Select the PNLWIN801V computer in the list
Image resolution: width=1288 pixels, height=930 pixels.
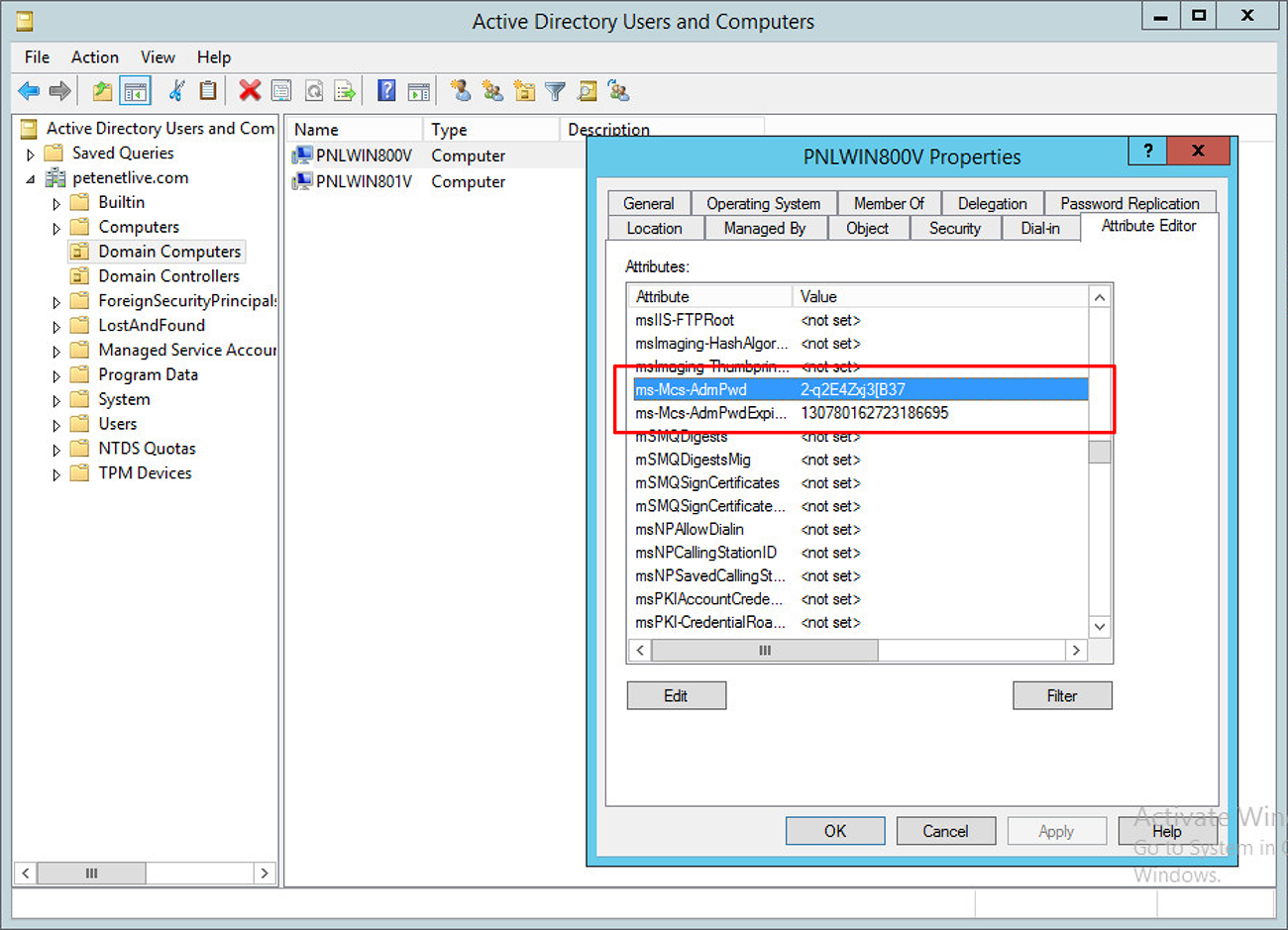[364, 181]
